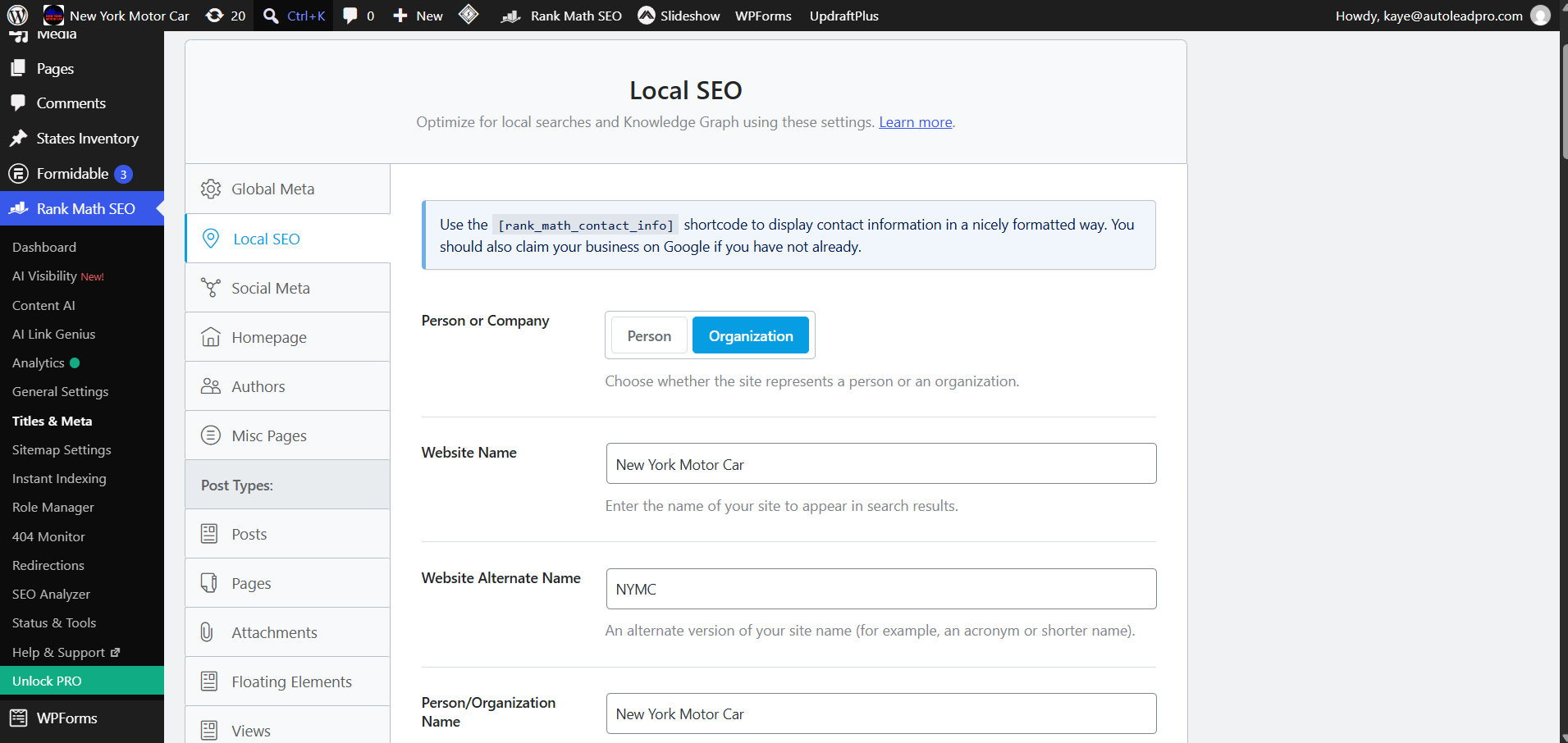The height and width of the screenshot is (743, 1568).
Task: Click the Website Name input field
Action: click(881, 463)
